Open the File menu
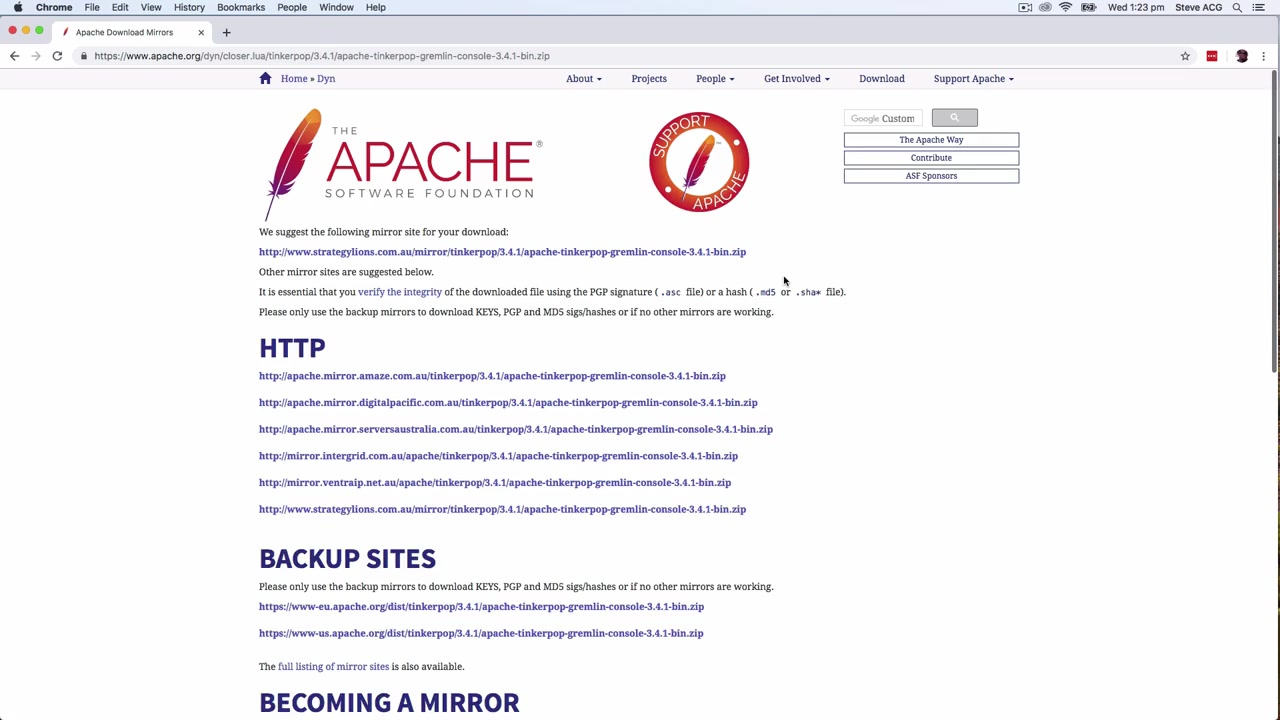Image resolution: width=1280 pixels, height=720 pixels. pyautogui.click(x=92, y=7)
